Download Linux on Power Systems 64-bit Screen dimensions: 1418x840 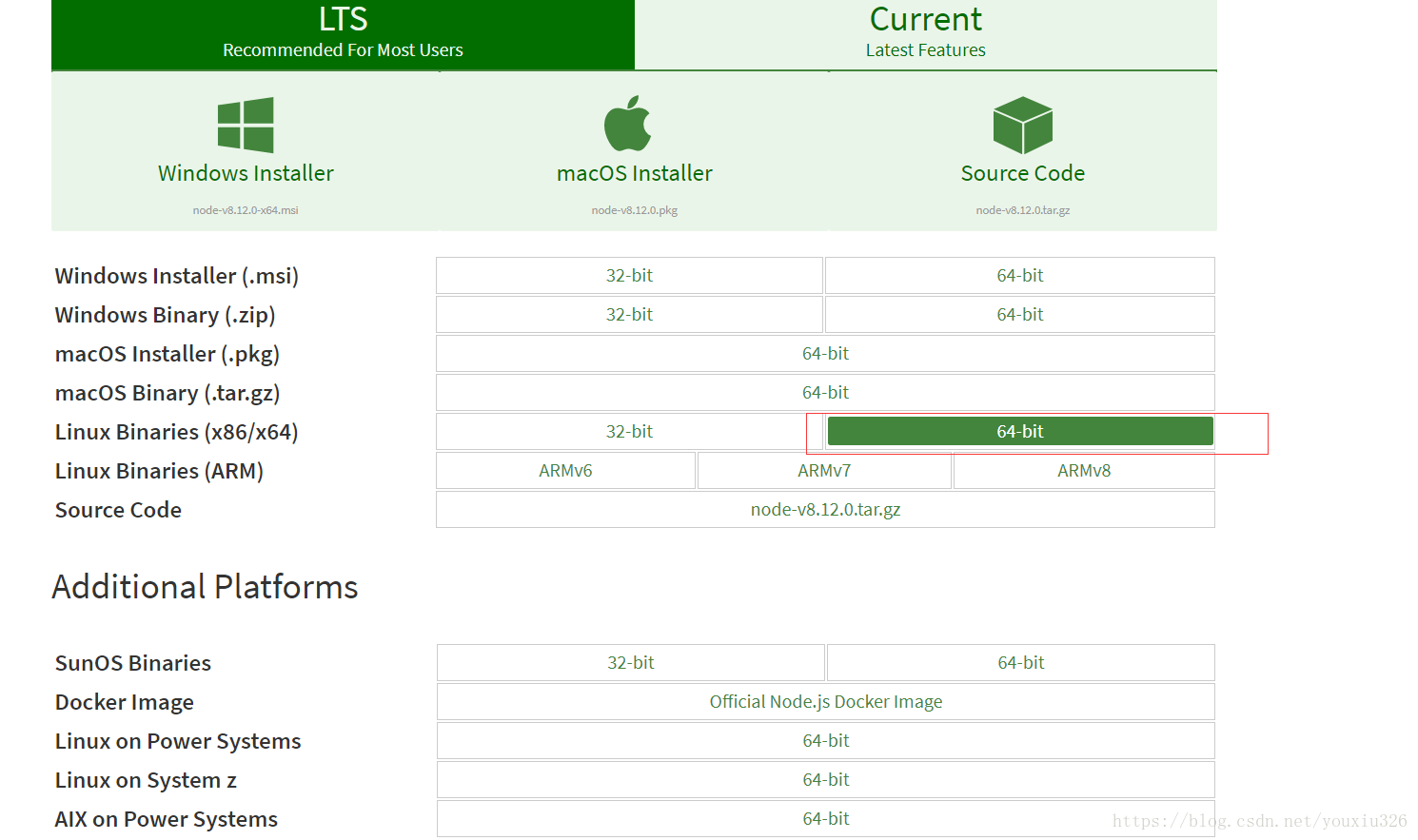(x=826, y=741)
